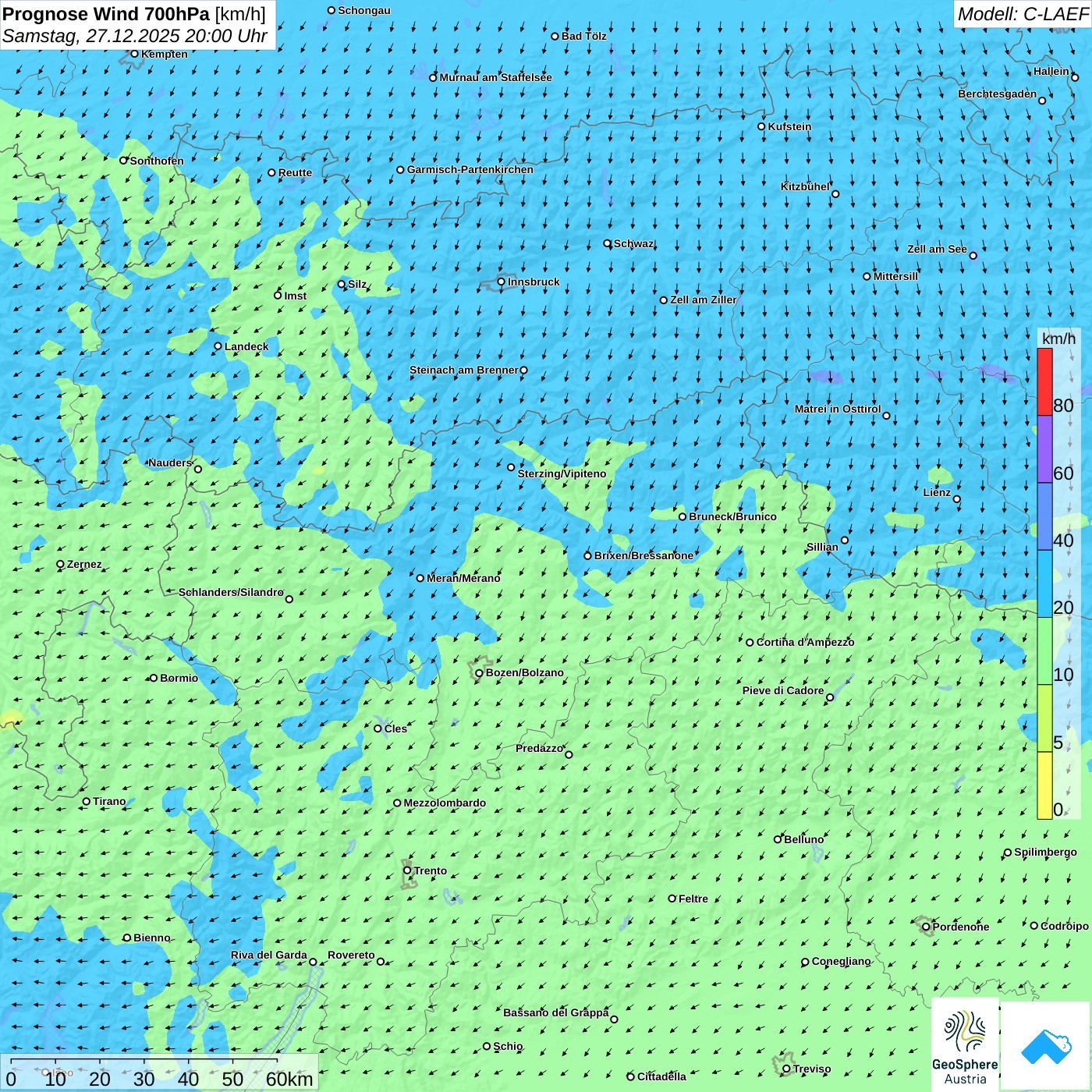
Task: Click the Sterzing/Vipiteno label
Action: point(562,473)
